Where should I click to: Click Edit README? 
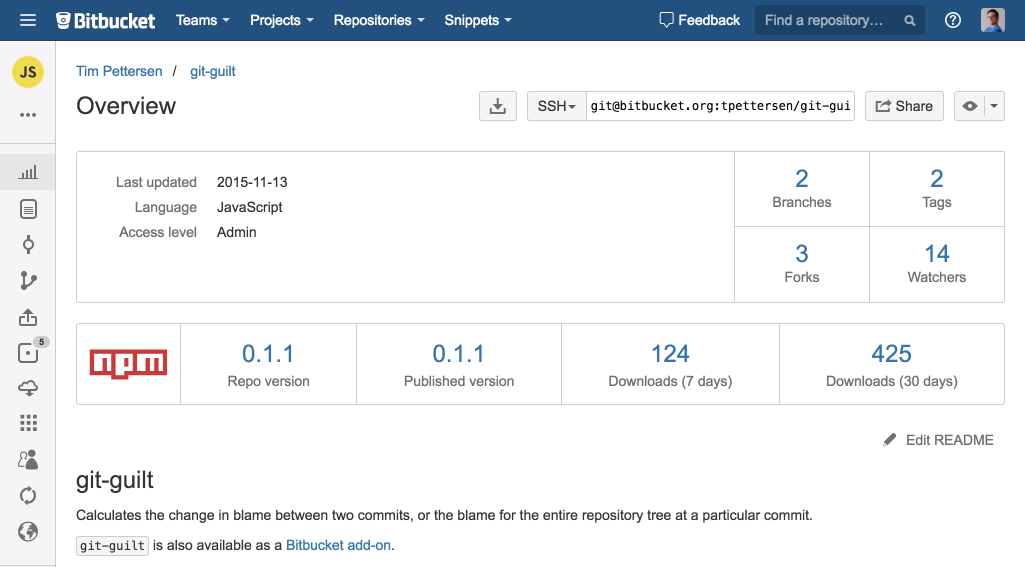pyautogui.click(x=949, y=440)
